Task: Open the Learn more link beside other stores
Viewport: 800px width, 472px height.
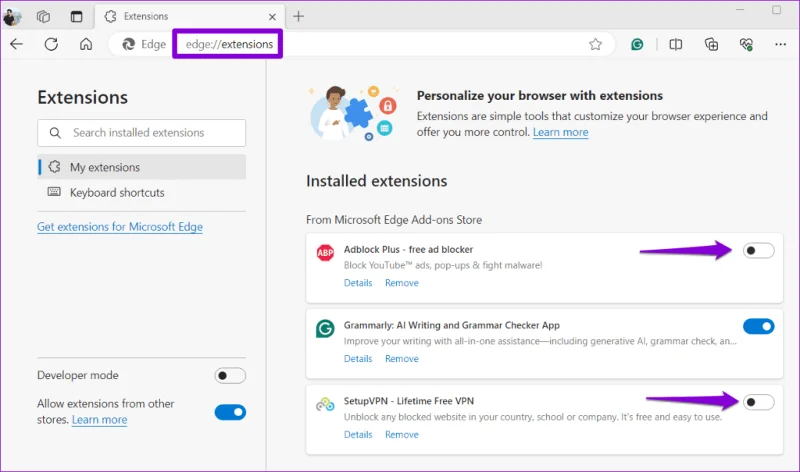Action: (99, 419)
